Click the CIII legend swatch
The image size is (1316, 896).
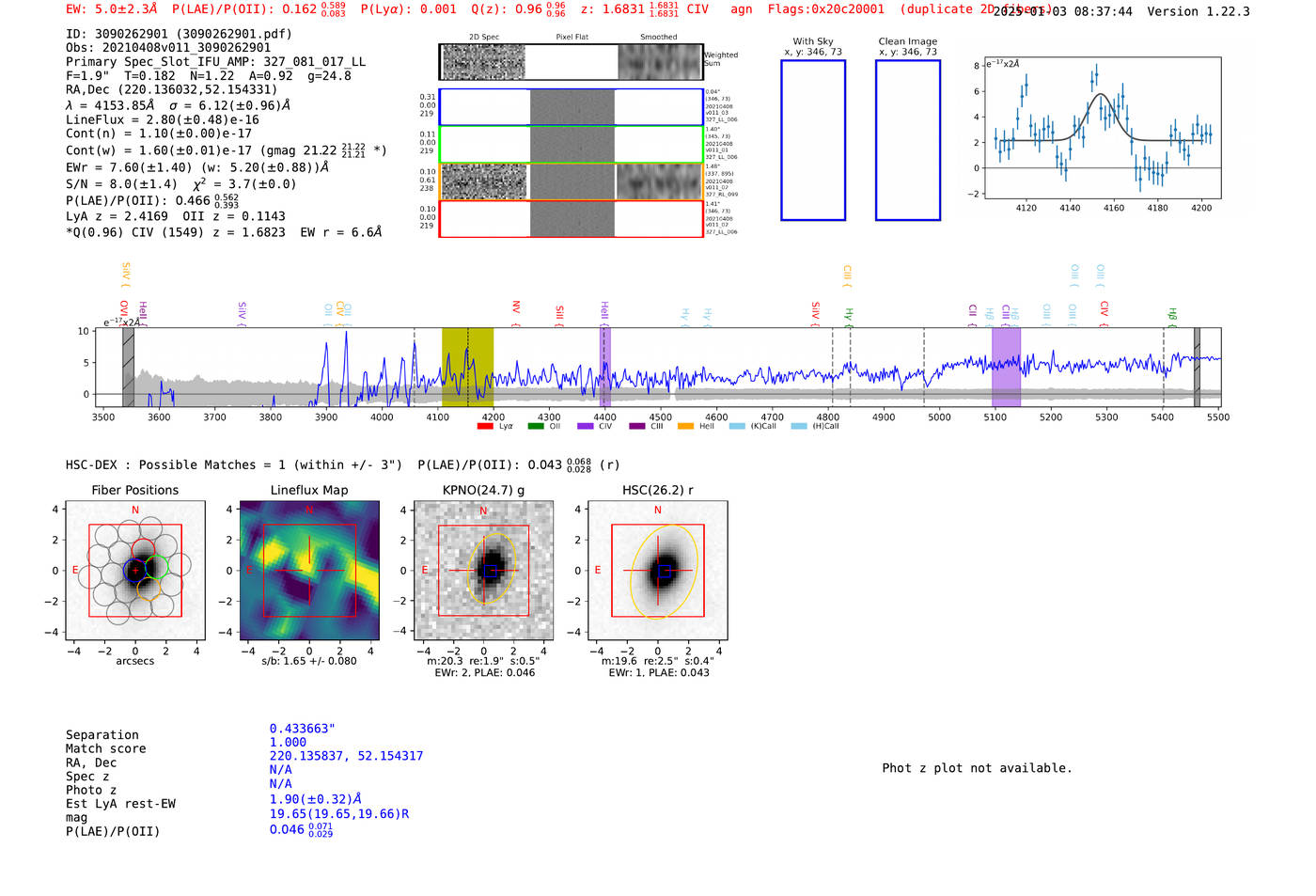tap(637, 427)
